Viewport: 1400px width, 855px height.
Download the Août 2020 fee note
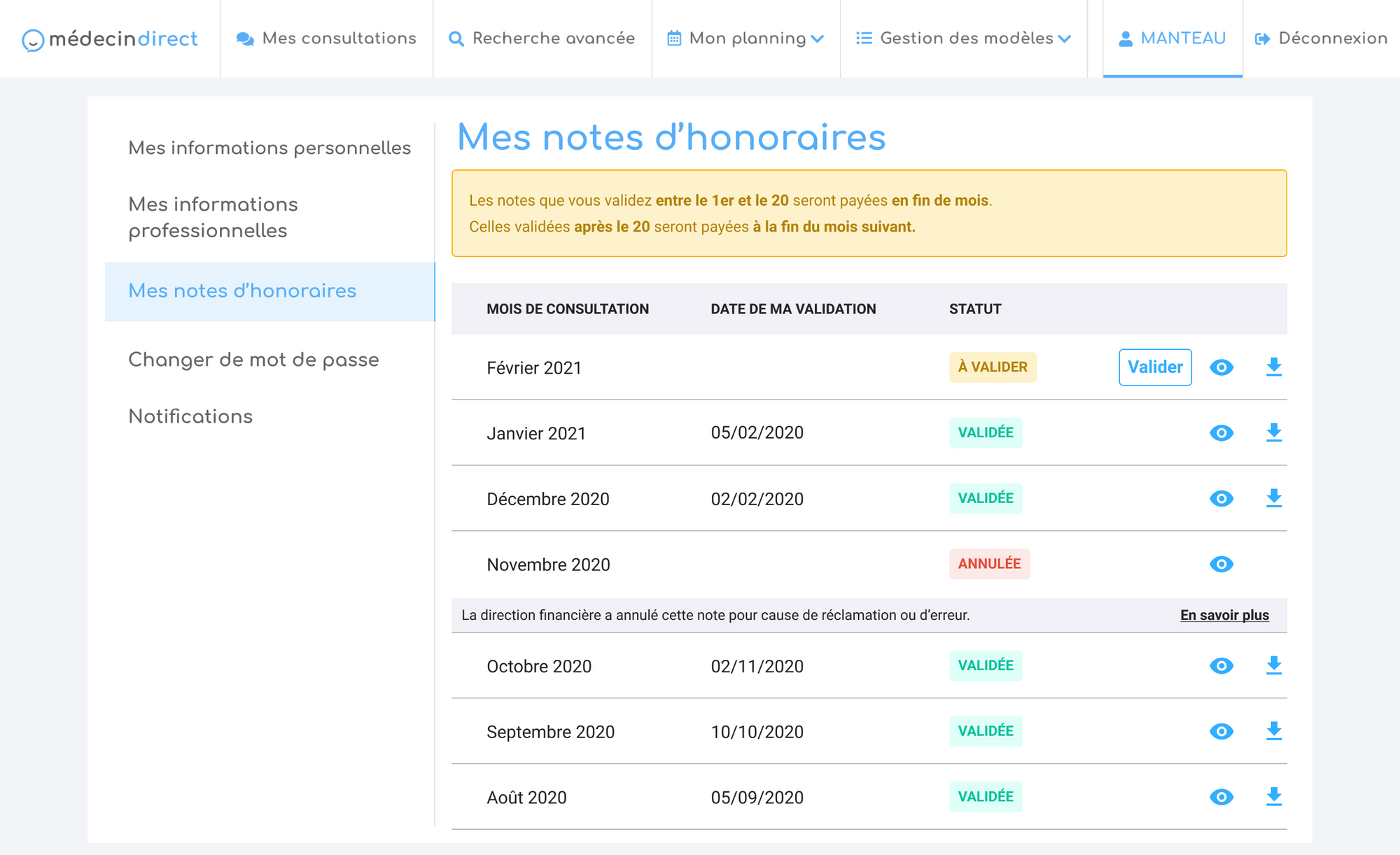pyautogui.click(x=1273, y=797)
